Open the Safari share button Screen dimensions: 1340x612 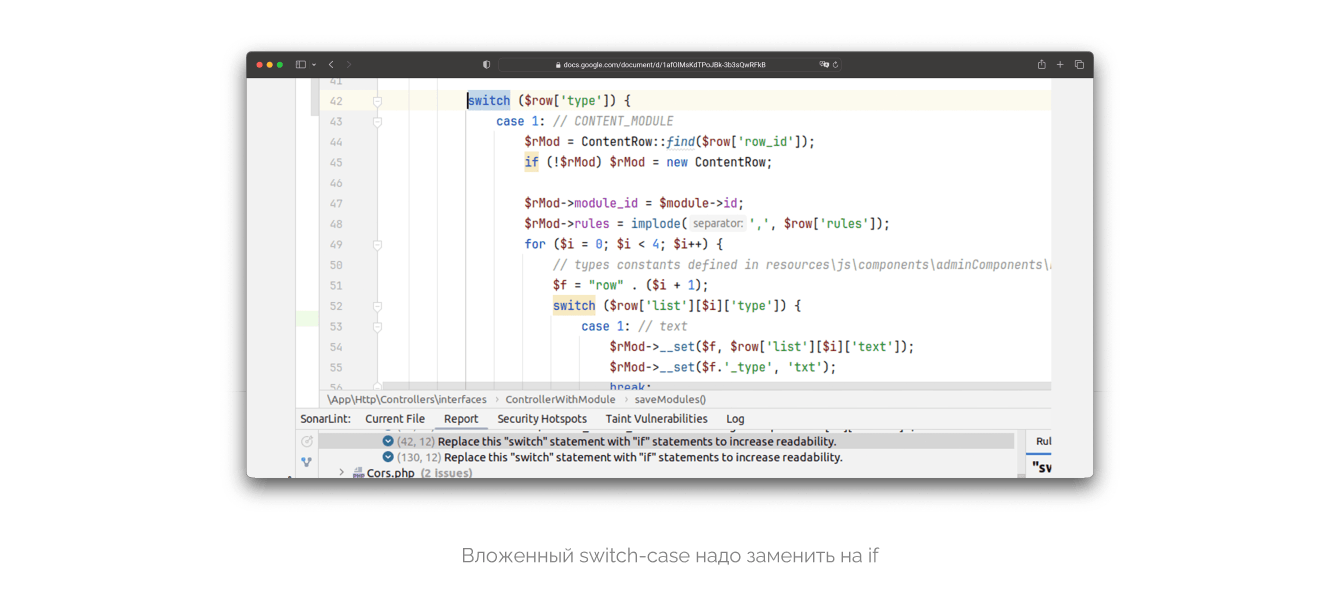tap(1041, 64)
